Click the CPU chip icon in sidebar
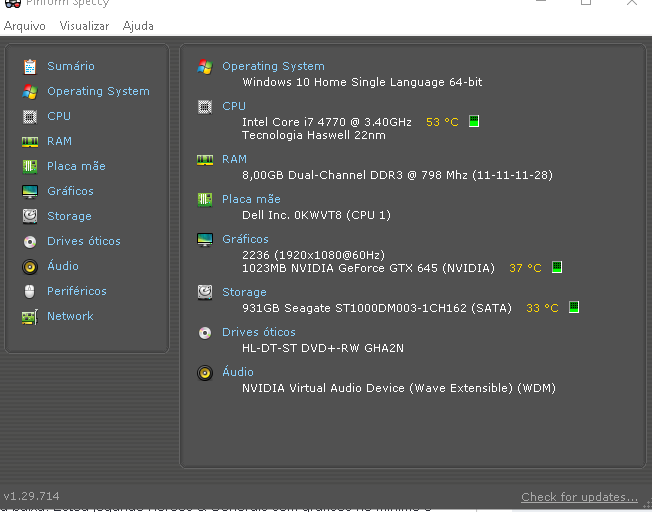The height and width of the screenshot is (512, 652). [30, 117]
